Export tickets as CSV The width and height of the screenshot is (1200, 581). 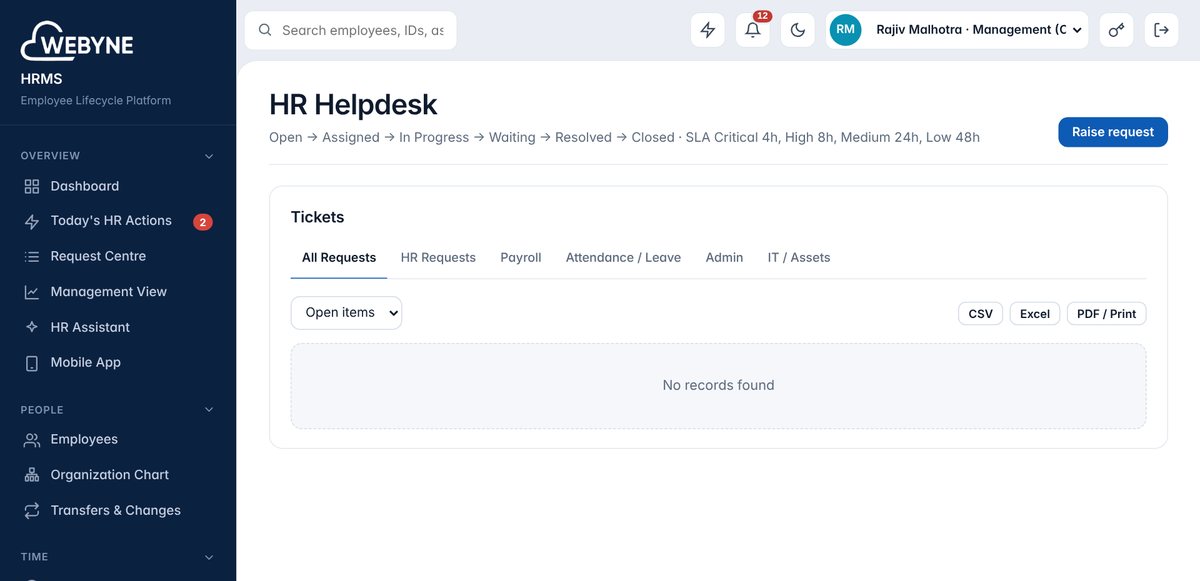click(x=980, y=314)
